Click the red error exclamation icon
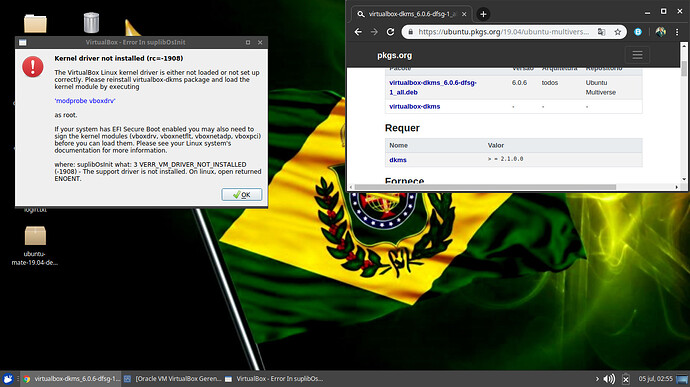 point(33,67)
